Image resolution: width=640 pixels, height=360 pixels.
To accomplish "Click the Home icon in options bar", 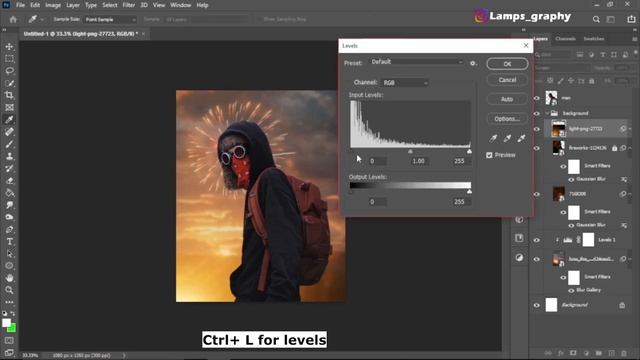I will (x=13, y=19).
